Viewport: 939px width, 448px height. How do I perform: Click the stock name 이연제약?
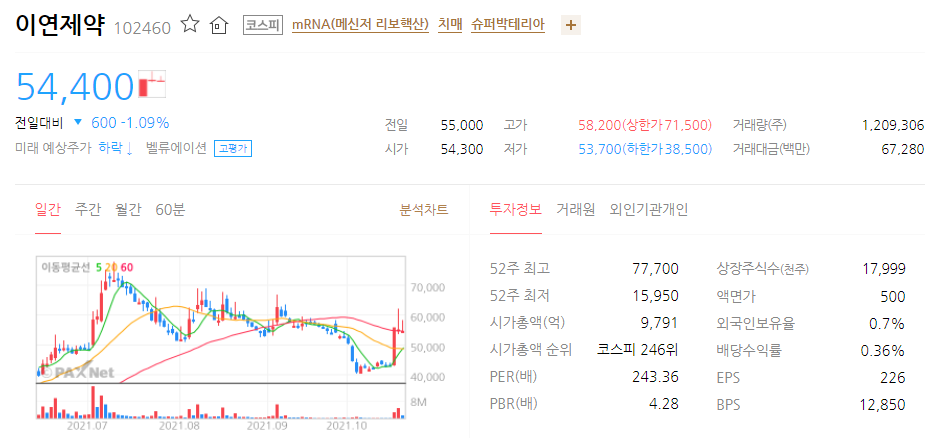(60, 25)
